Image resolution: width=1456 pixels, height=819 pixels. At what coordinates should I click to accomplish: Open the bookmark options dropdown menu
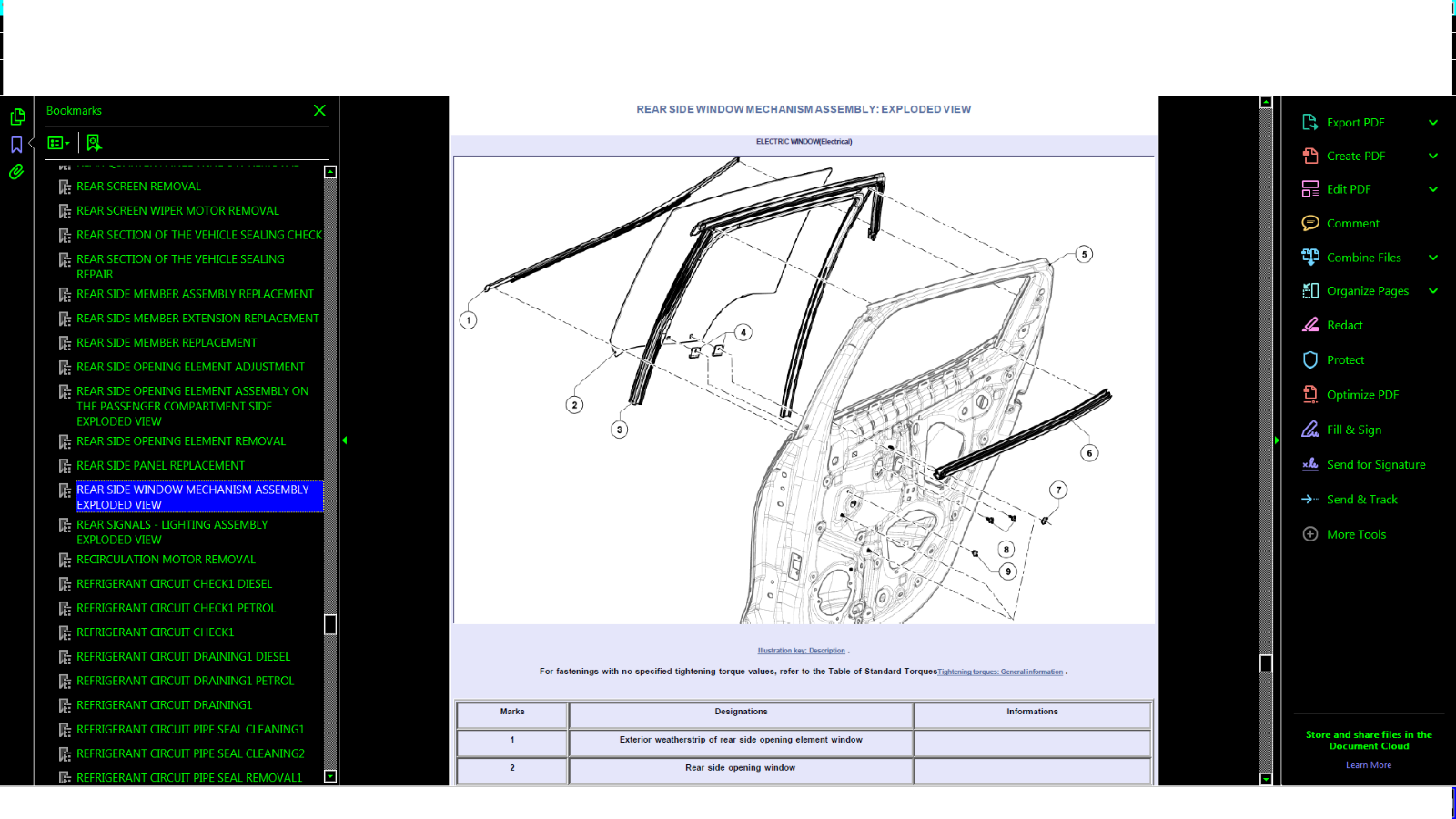pyautogui.click(x=59, y=143)
